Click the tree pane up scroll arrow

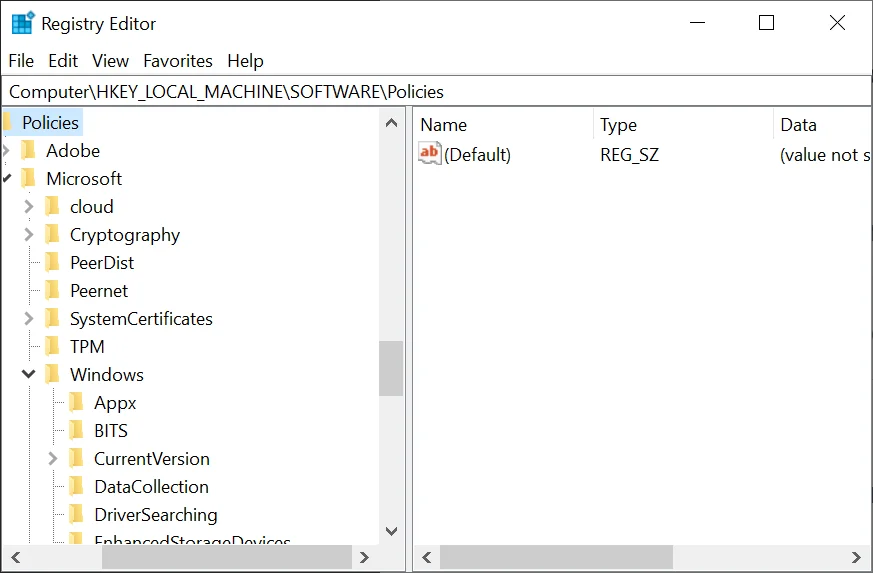pos(391,123)
